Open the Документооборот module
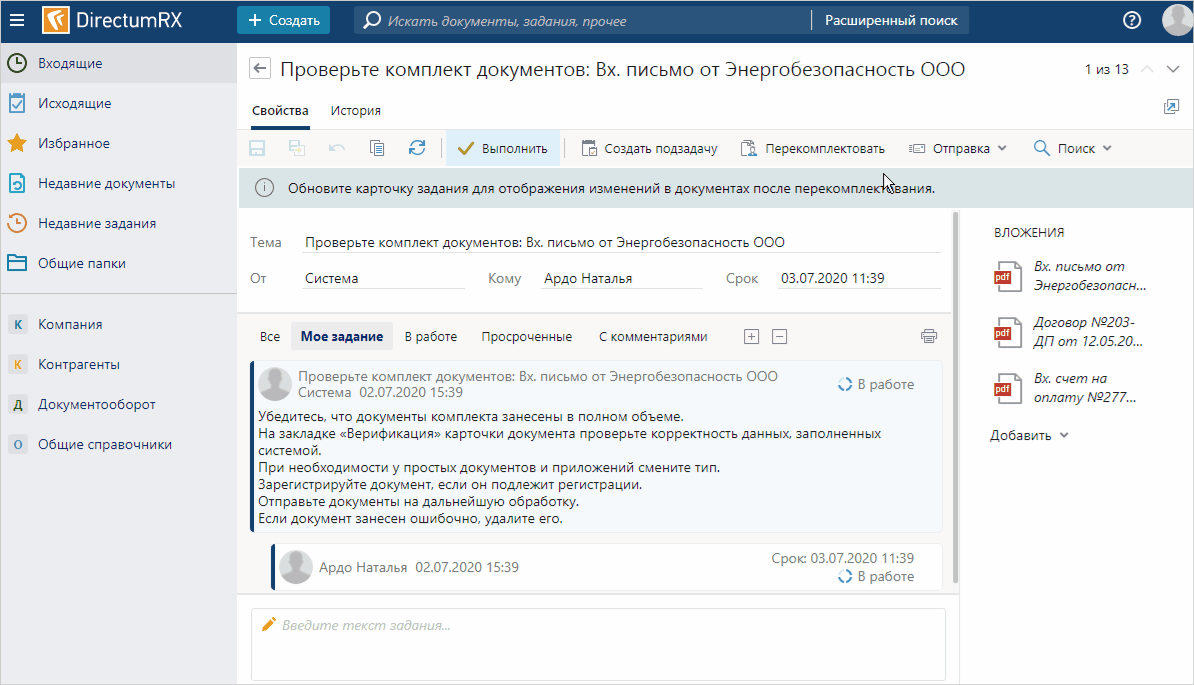The image size is (1194, 685). 119,405
